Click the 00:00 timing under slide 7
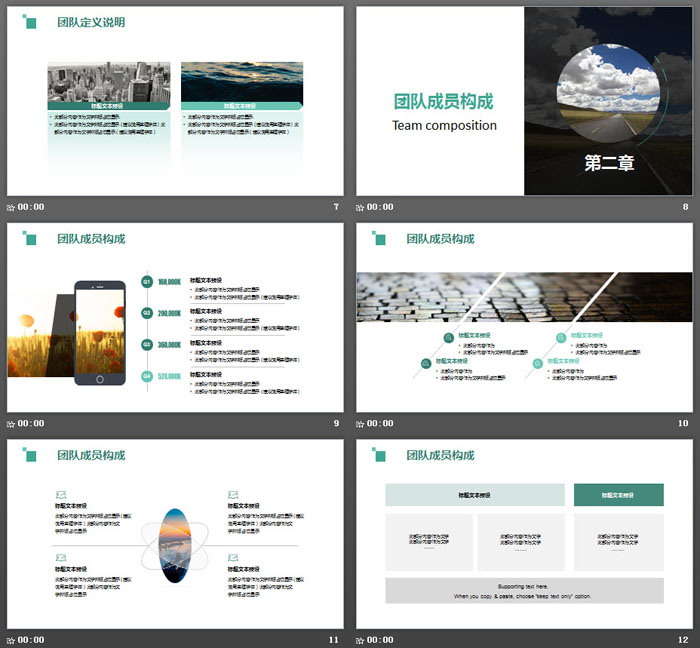 31,207
